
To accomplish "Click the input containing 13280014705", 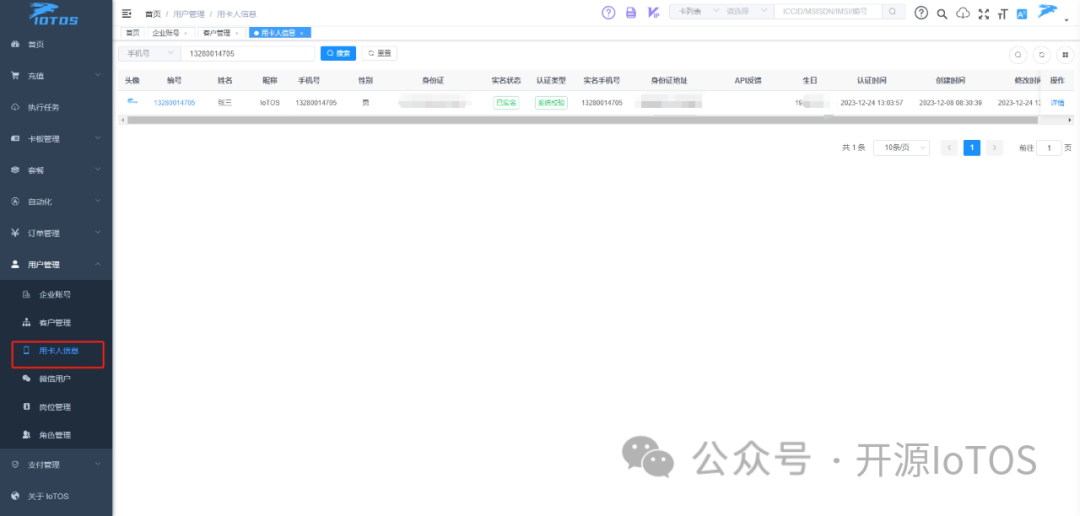I will click(247, 53).
